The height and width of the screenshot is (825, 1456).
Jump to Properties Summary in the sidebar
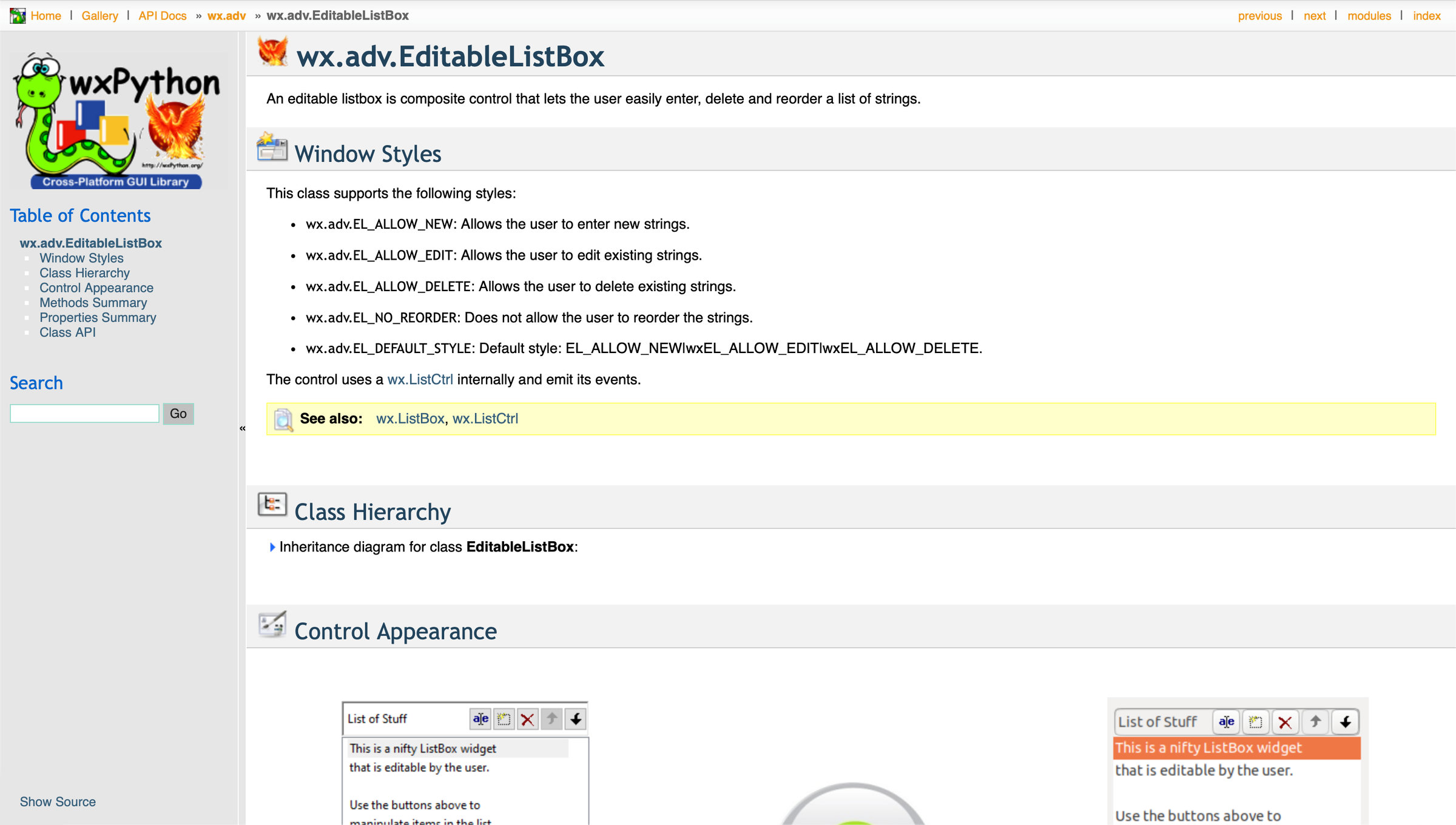[98, 318]
